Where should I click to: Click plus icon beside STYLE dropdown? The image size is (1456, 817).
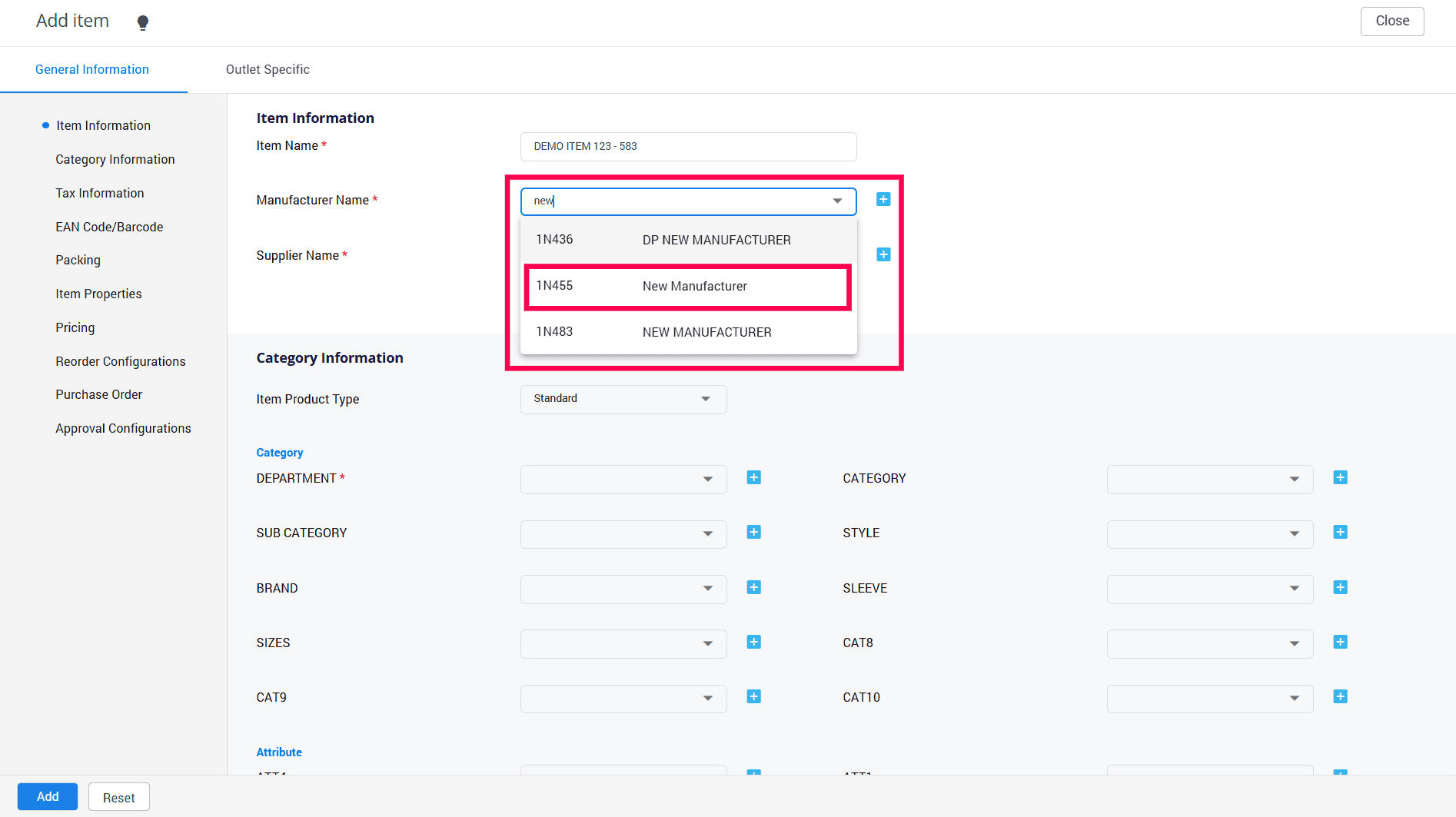tap(1340, 533)
